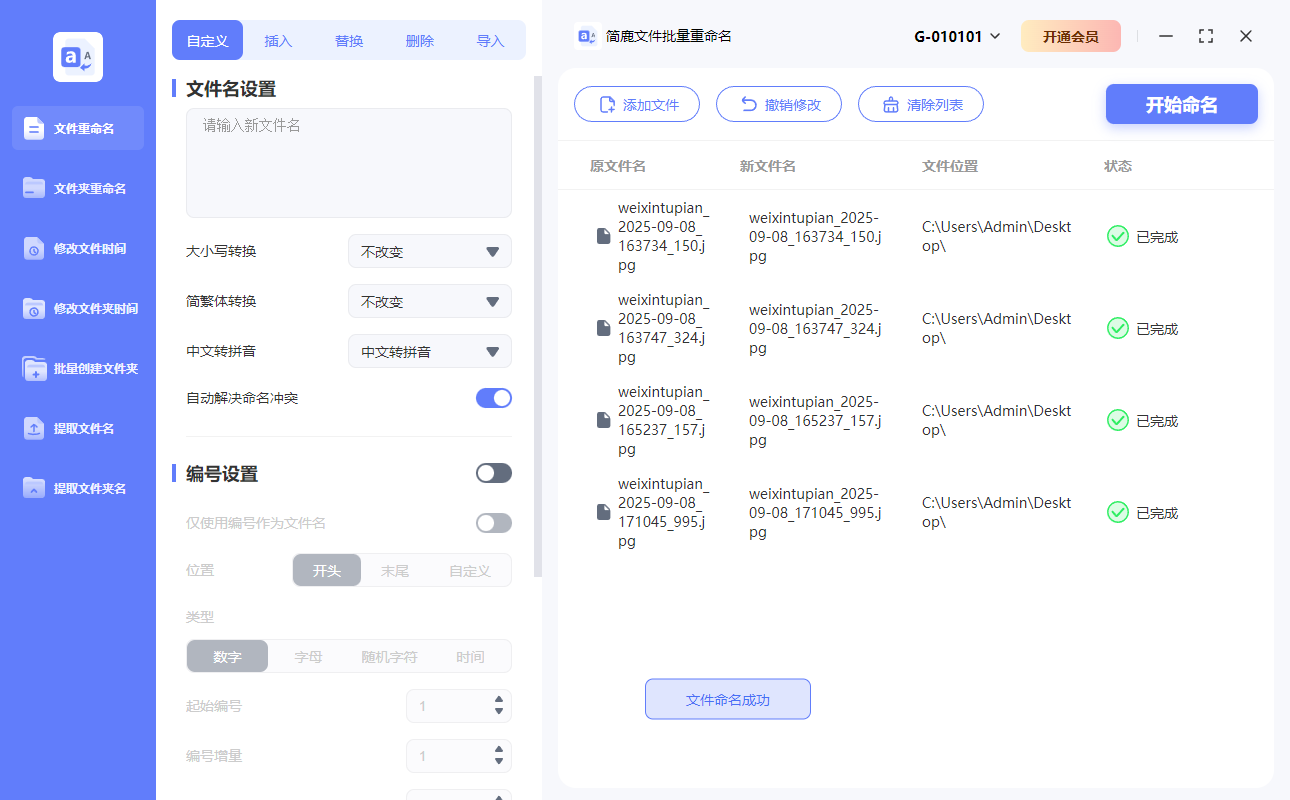Viewport: 1290px width, 800px height.
Task: Disable 自动解决命名冲突 toggle
Action: pyautogui.click(x=493, y=397)
